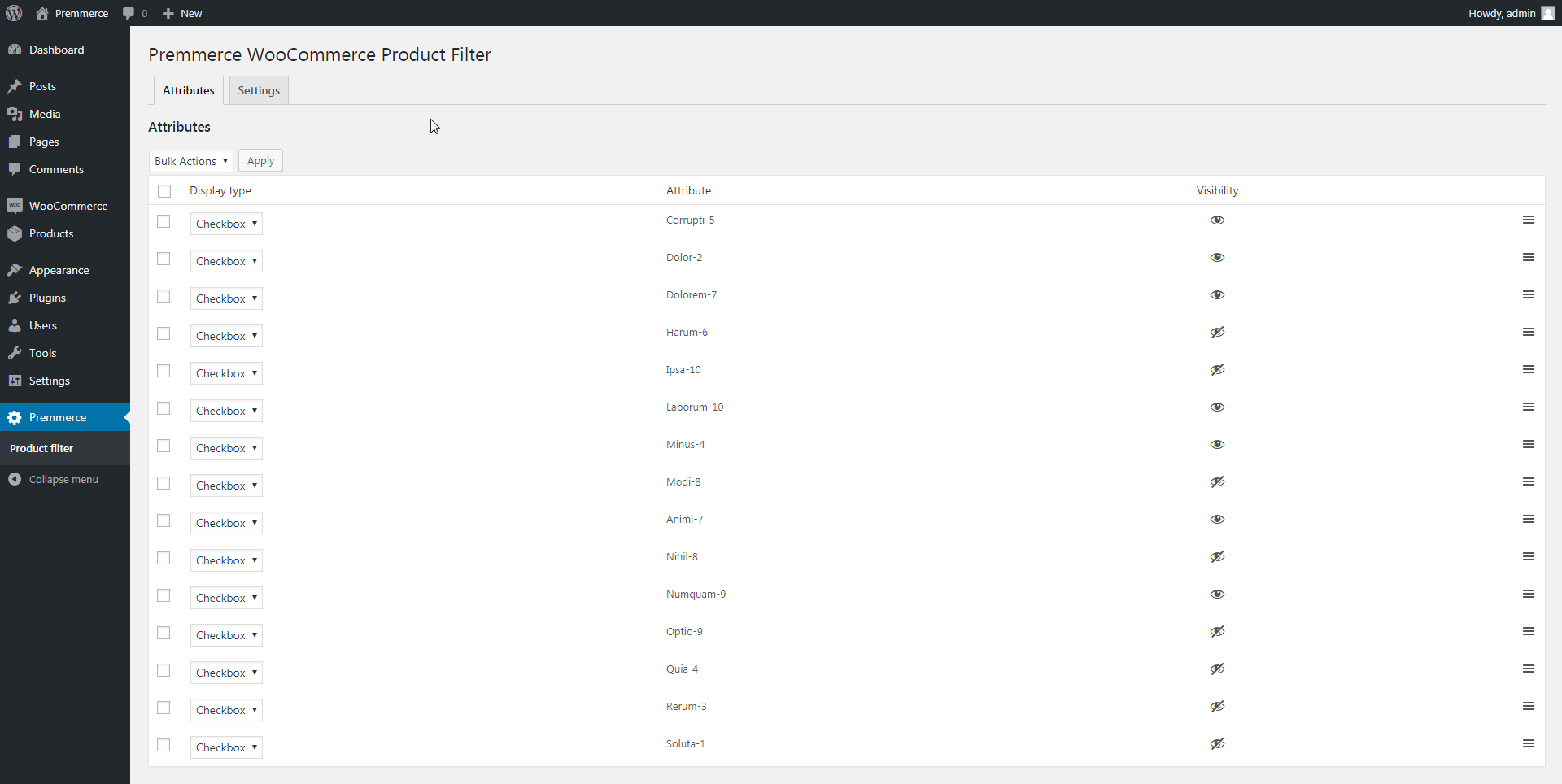1562x784 pixels.
Task: Click the drag handle for Rerum-3
Action: (x=1529, y=707)
